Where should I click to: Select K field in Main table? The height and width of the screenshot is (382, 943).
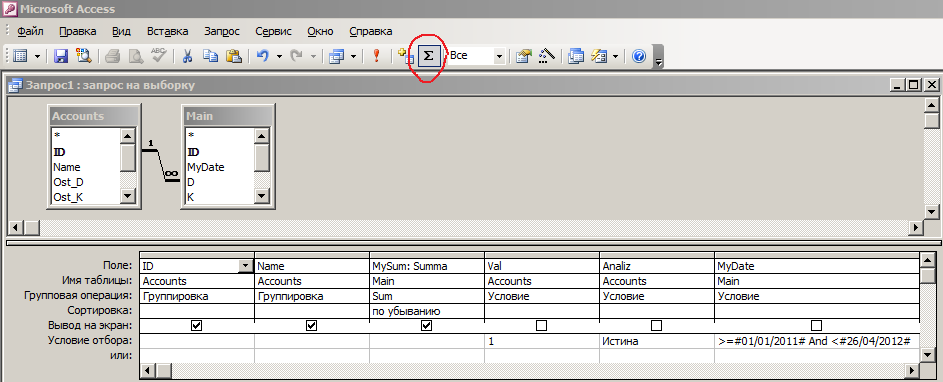(190, 197)
